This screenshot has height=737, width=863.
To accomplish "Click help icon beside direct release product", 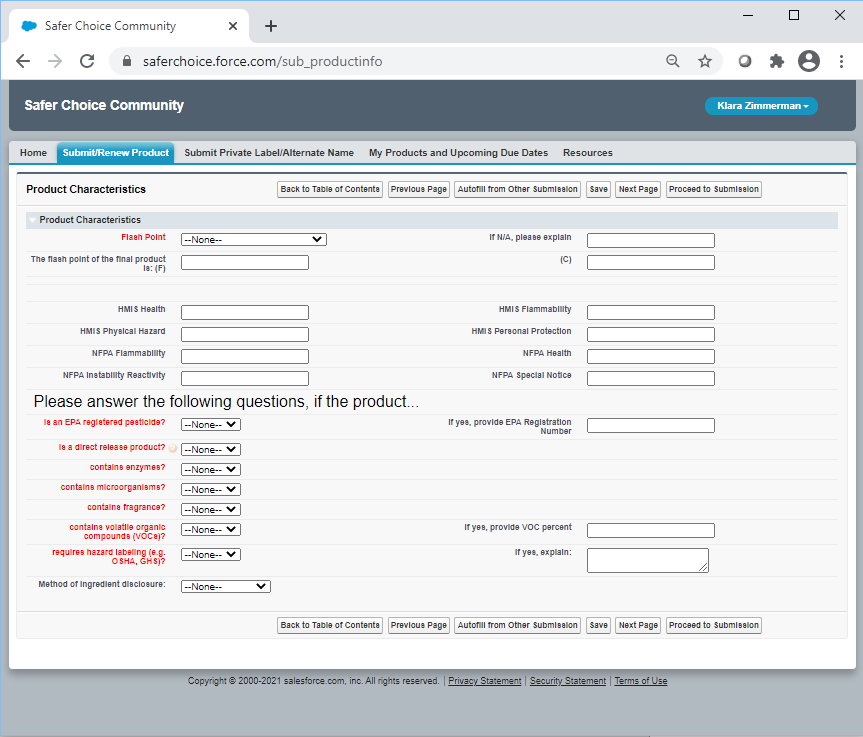I will pos(173,449).
